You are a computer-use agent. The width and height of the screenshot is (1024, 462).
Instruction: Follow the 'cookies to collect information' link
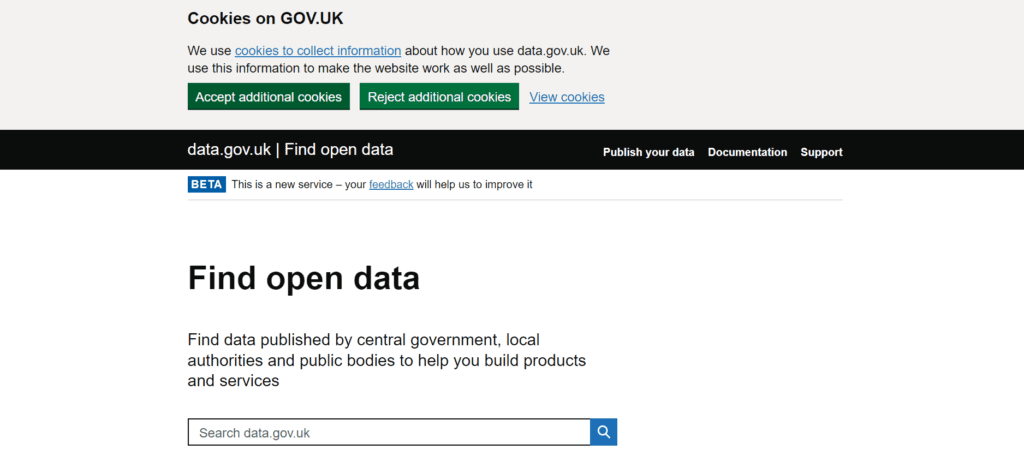tap(318, 51)
